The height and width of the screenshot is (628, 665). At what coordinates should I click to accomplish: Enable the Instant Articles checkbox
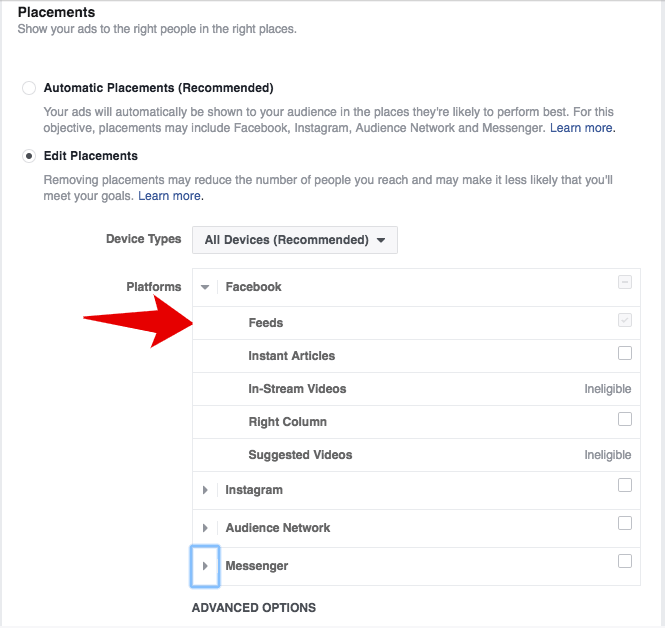pyautogui.click(x=625, y=353)
